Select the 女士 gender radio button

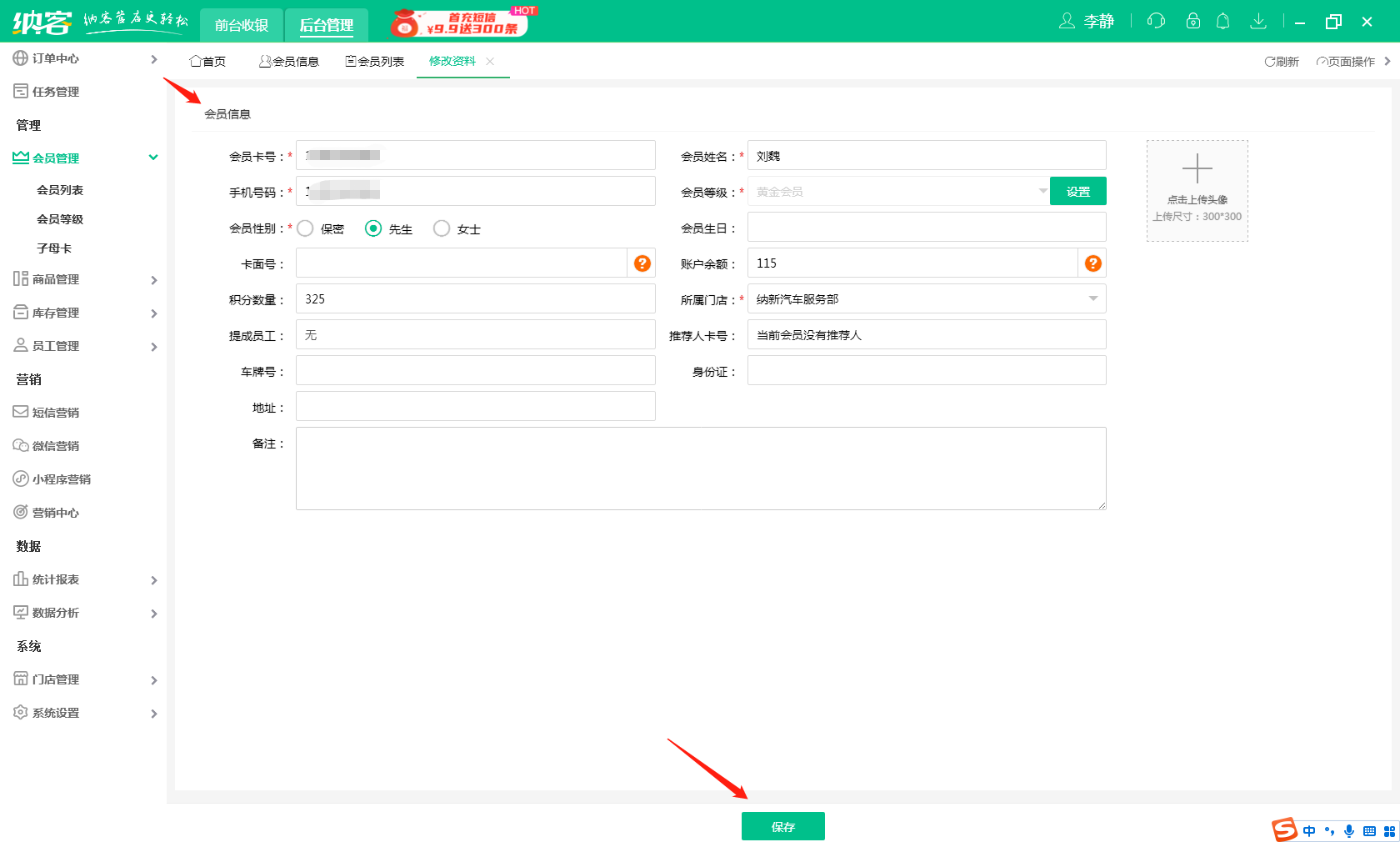(x=442, y=228)
